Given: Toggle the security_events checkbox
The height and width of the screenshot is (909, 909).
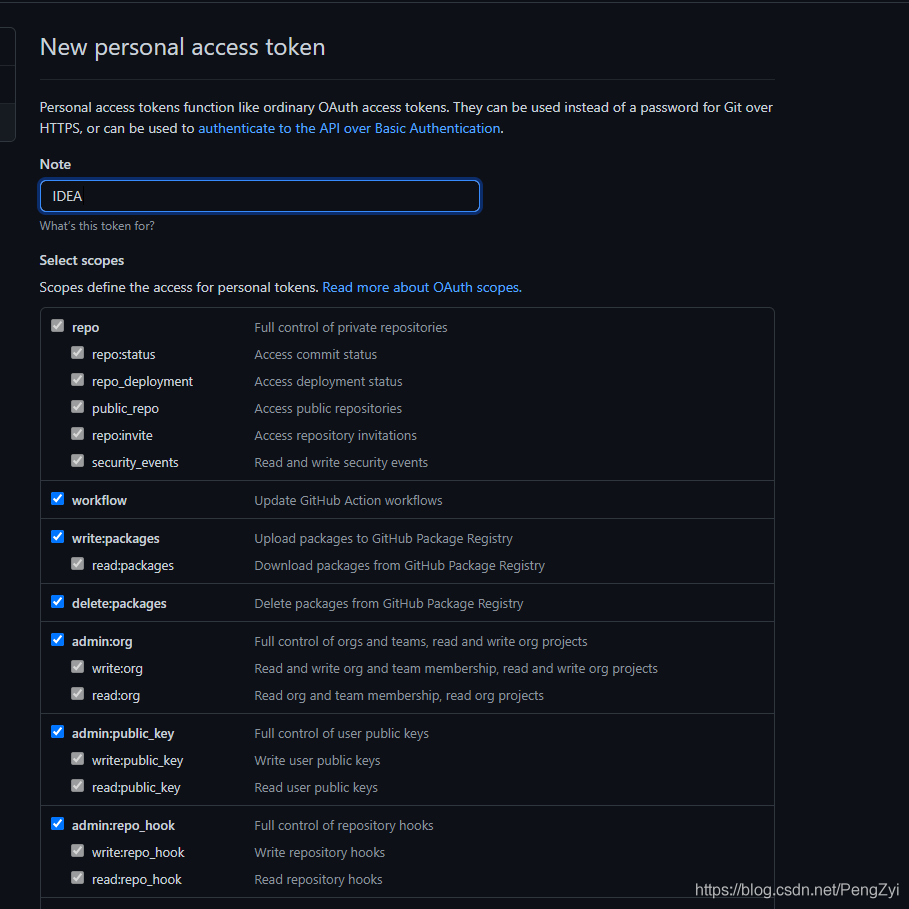Looking at the screenshot, I should [x=78, y=461].
